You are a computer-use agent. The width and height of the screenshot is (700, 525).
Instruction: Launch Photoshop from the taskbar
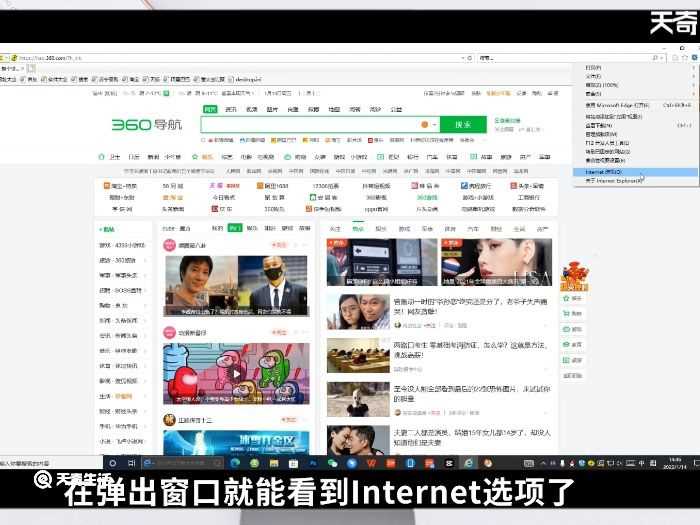click(x=313, y=463)
